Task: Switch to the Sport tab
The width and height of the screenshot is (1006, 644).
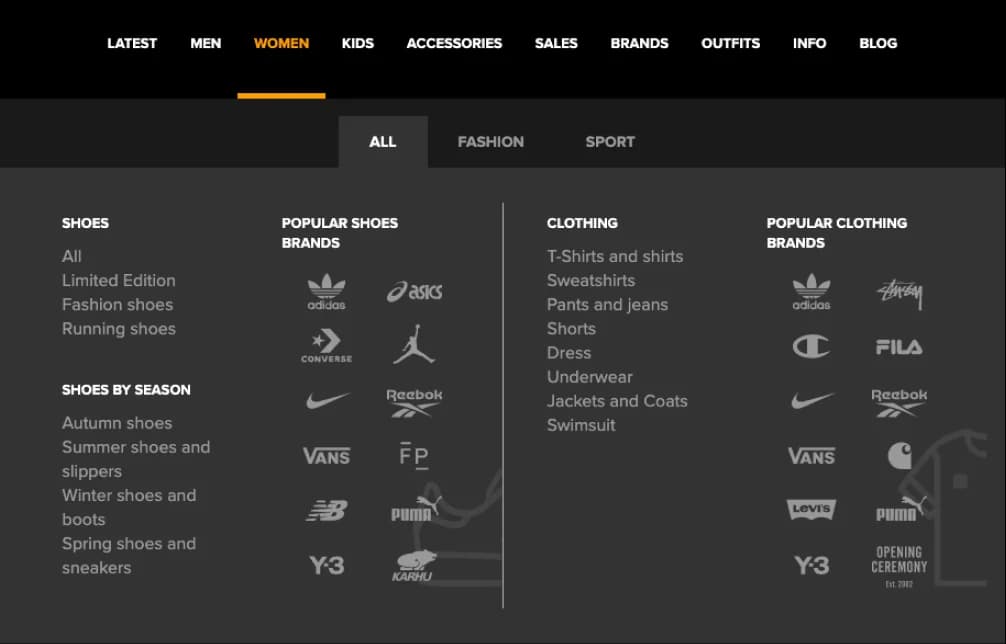Action: pyautogui.click(x=610, y=142)
